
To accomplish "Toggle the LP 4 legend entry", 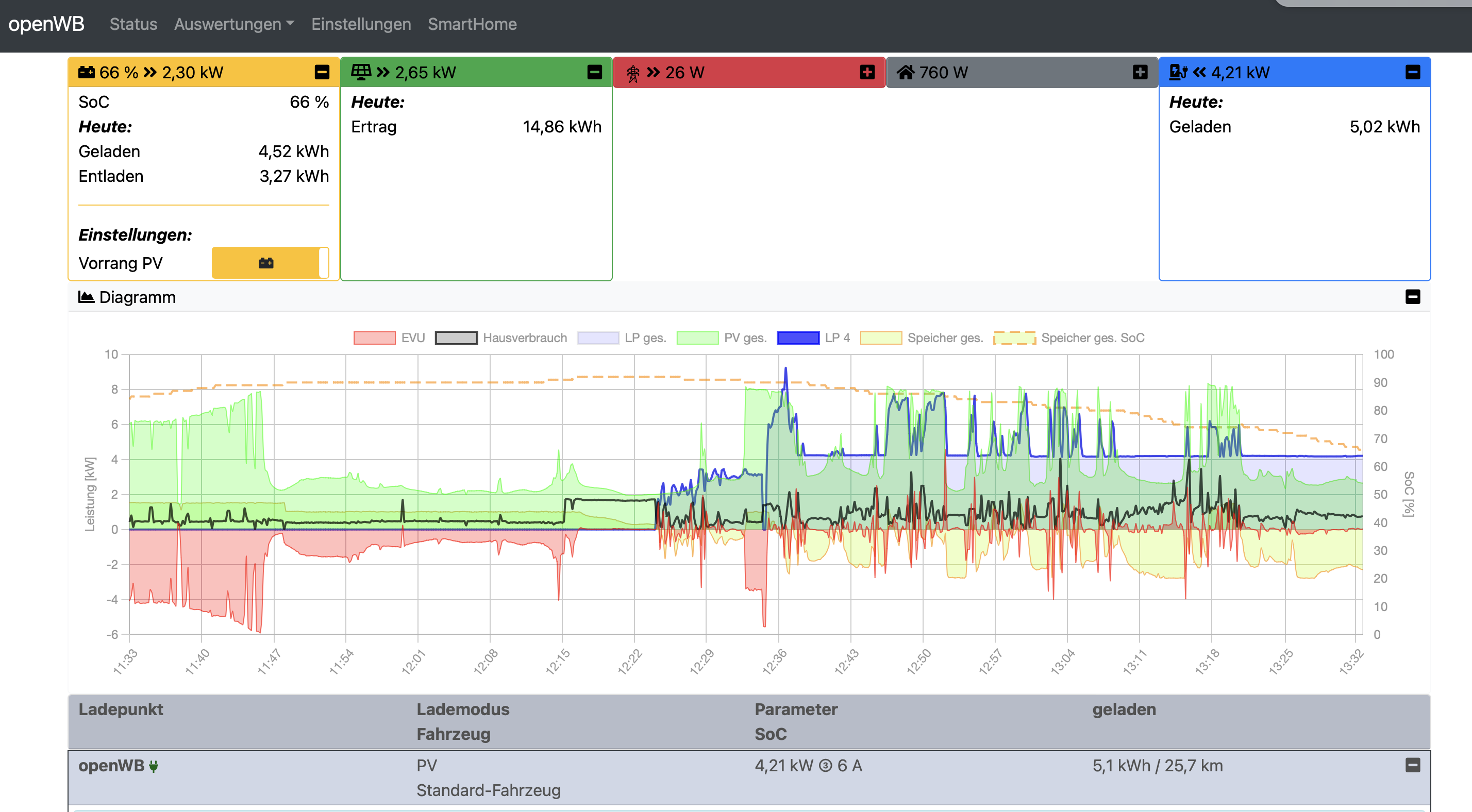I will click(798, 337).
